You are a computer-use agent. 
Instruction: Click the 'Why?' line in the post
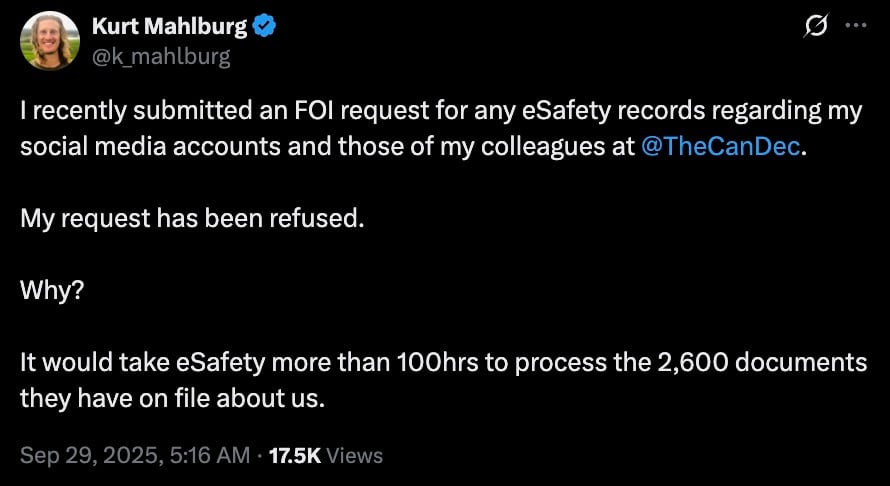48,290
